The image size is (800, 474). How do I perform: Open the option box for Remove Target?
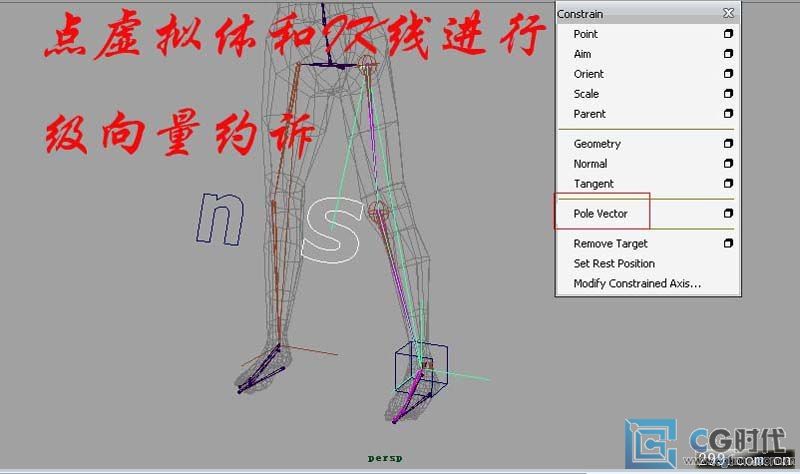728,243
